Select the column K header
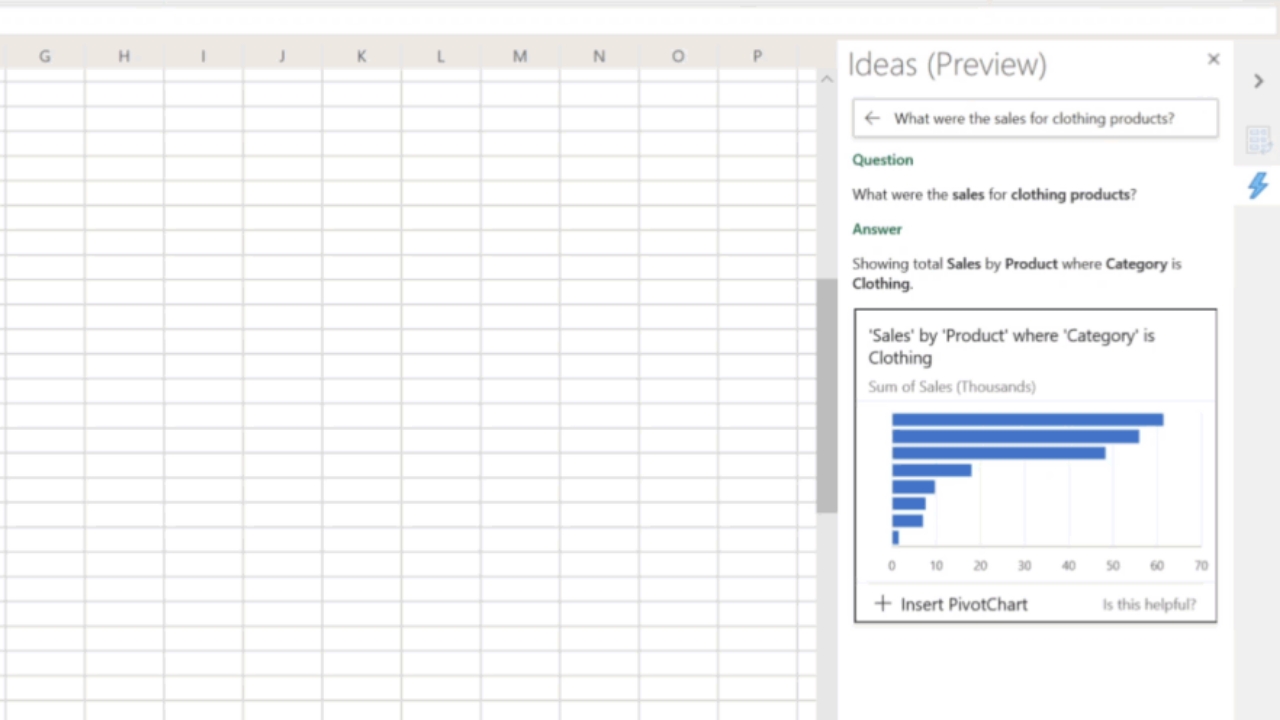Viewport: 1280px width, 720px height. (361, 57)
